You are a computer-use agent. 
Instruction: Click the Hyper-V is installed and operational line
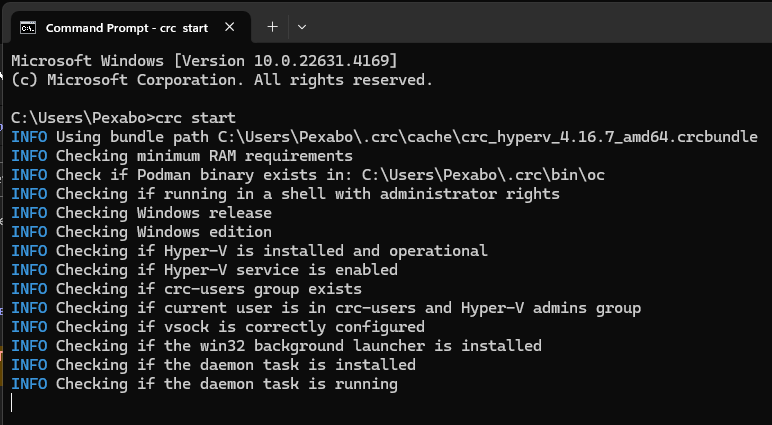tap(249, 251)
